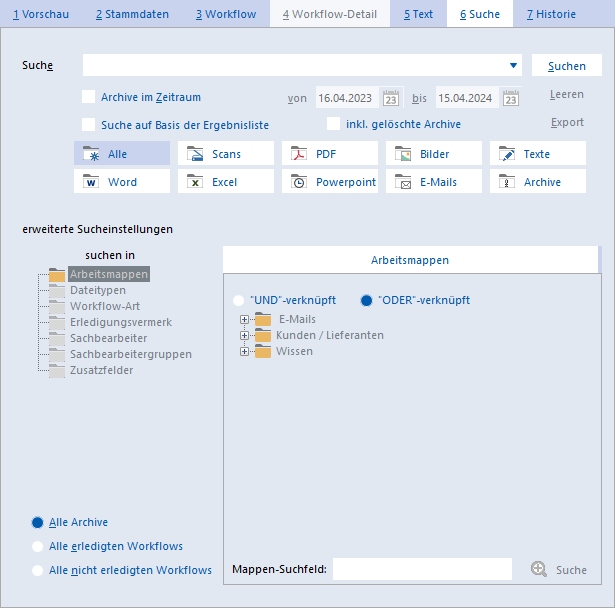Select the Excel file filter
Image resolution: width=615 pixels, height=608 pixels.
click(x=226, y=181)
